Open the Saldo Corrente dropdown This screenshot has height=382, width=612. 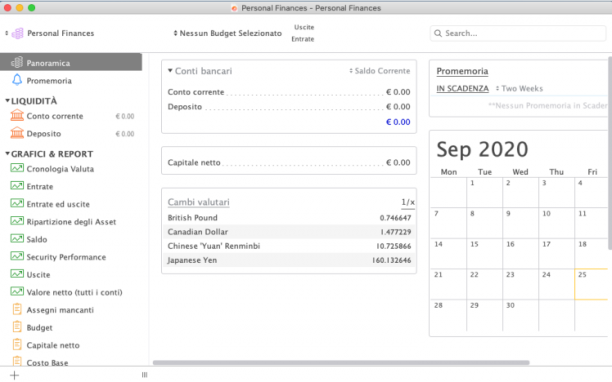(x=380, y=71)
